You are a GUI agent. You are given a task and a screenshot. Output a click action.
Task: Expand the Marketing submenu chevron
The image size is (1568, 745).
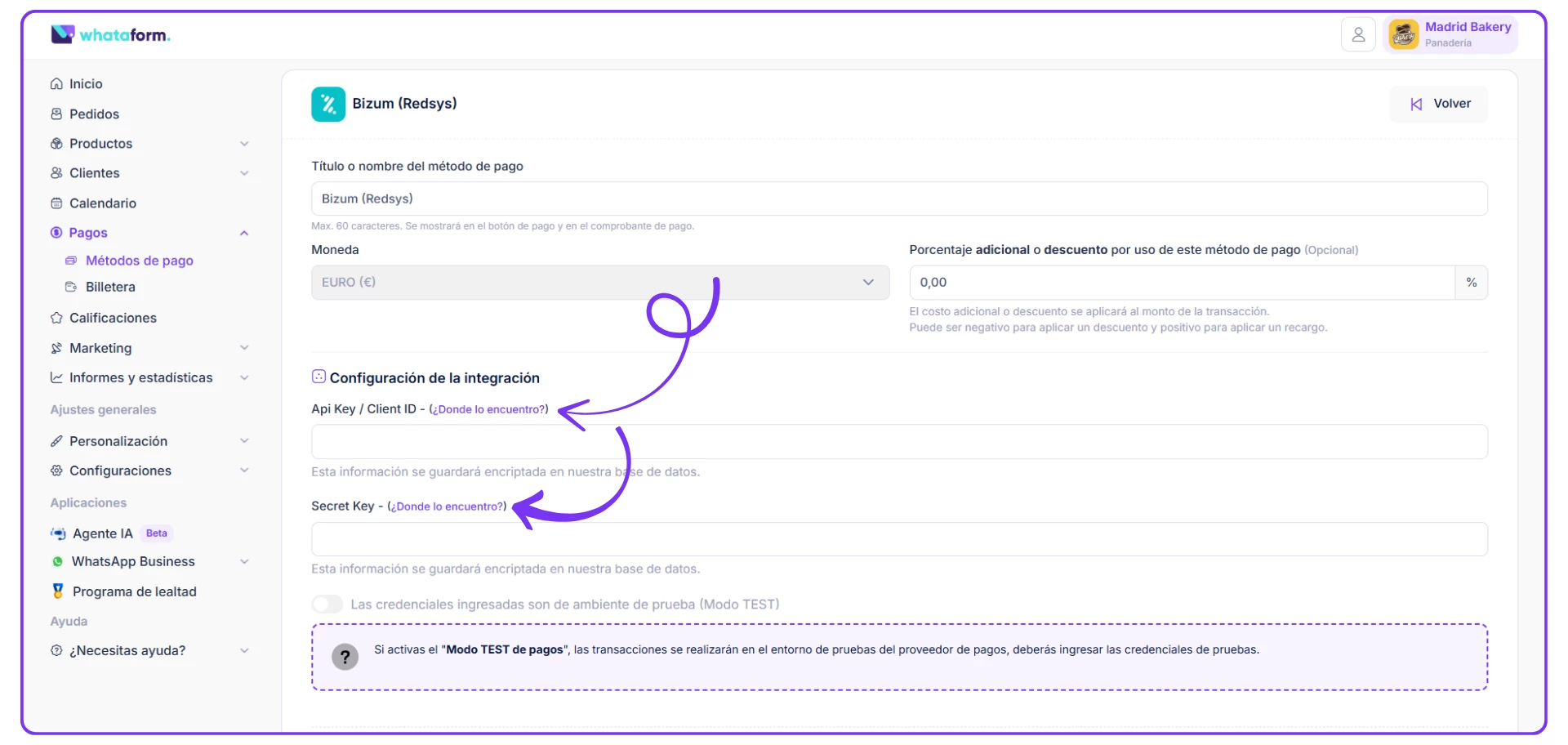(244, 348)
